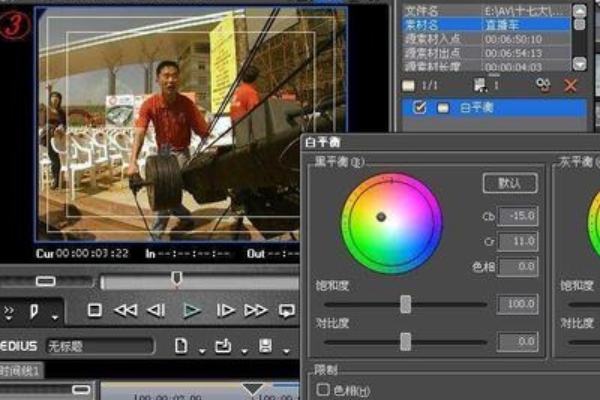Select the 文件名 info row
This screenshot has height=400, width=600.
pos(486,11)
